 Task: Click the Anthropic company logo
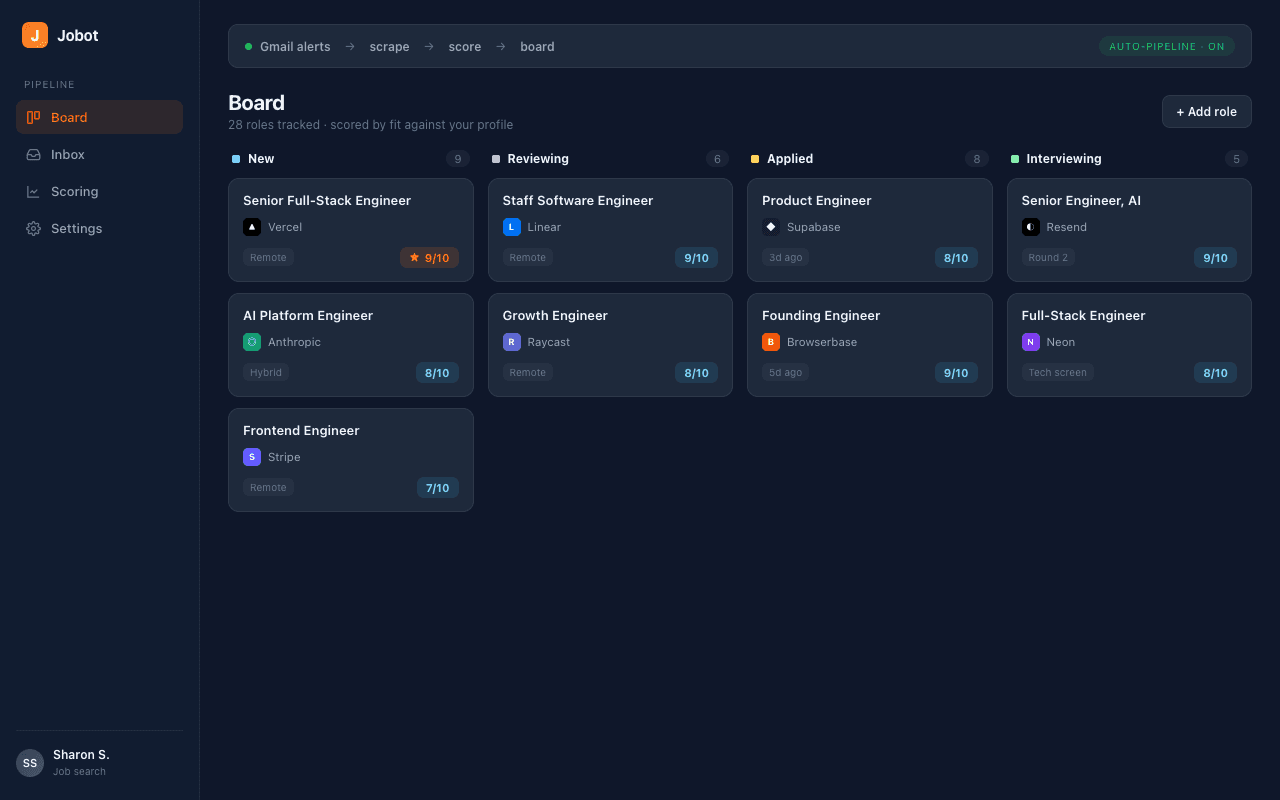[x=252, y=342]
